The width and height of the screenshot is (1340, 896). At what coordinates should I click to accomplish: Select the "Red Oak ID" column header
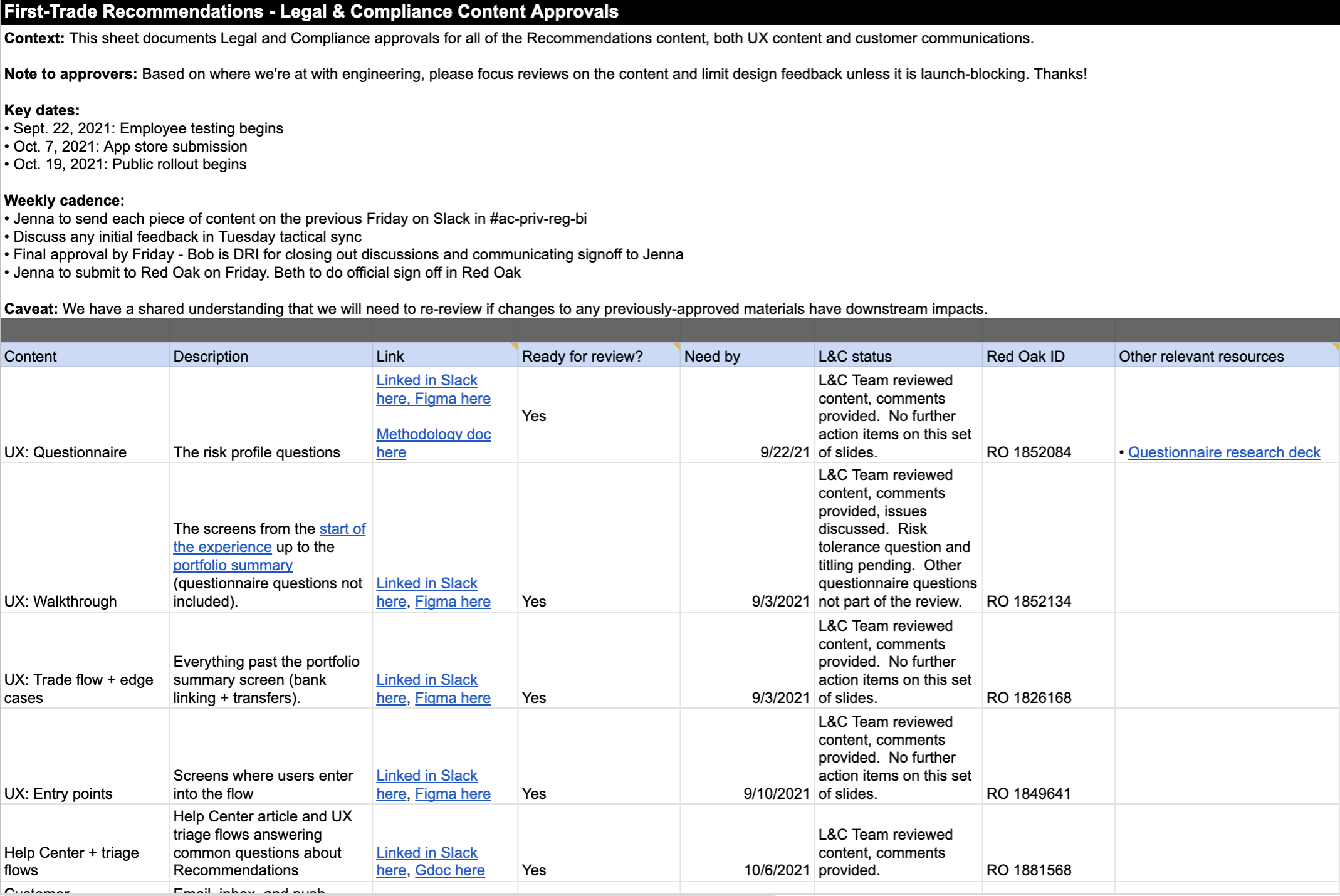click(x=1025, y=356)
